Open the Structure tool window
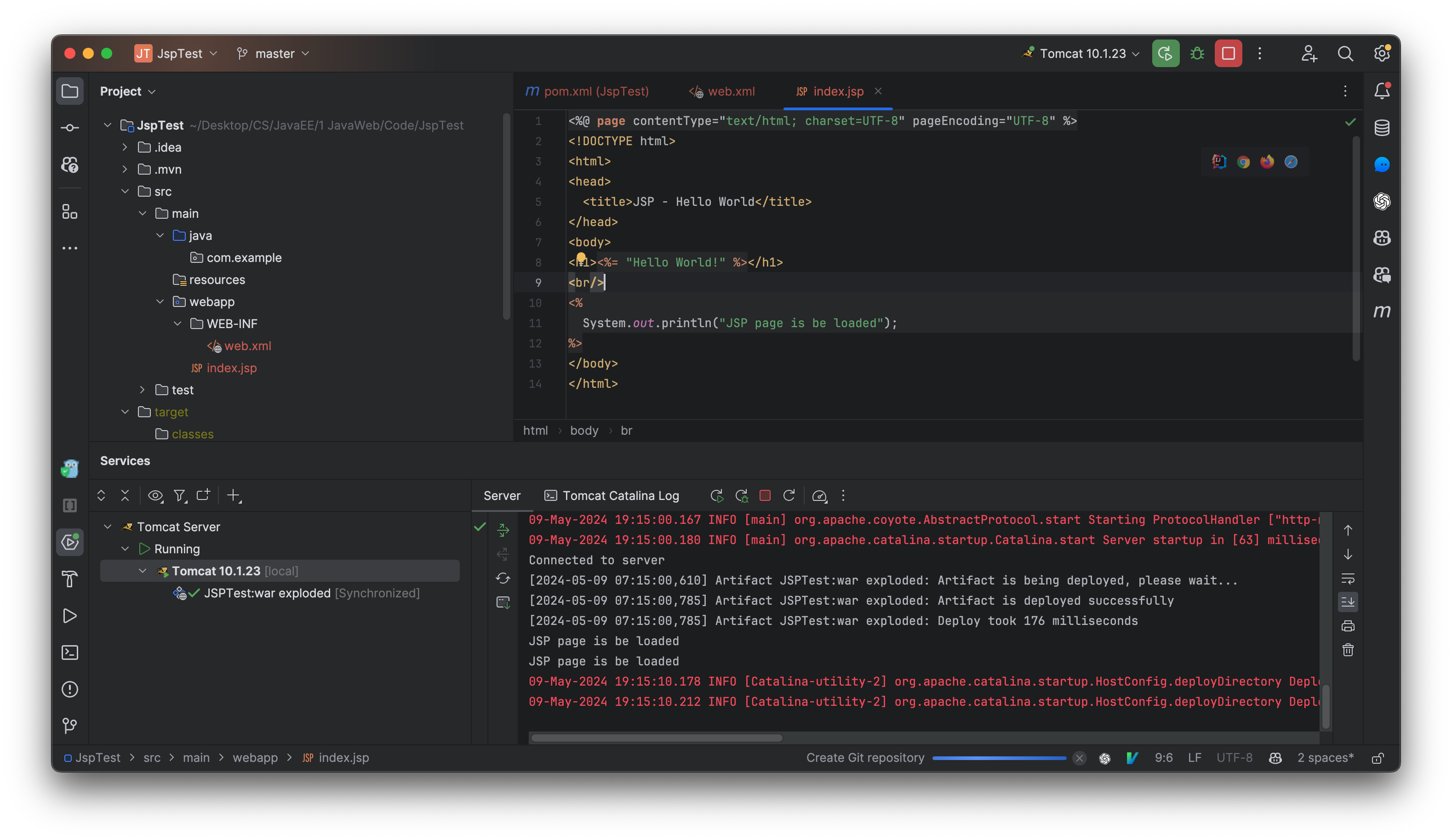Screen dimensions: 1452x840 click(x=70, y=212)
